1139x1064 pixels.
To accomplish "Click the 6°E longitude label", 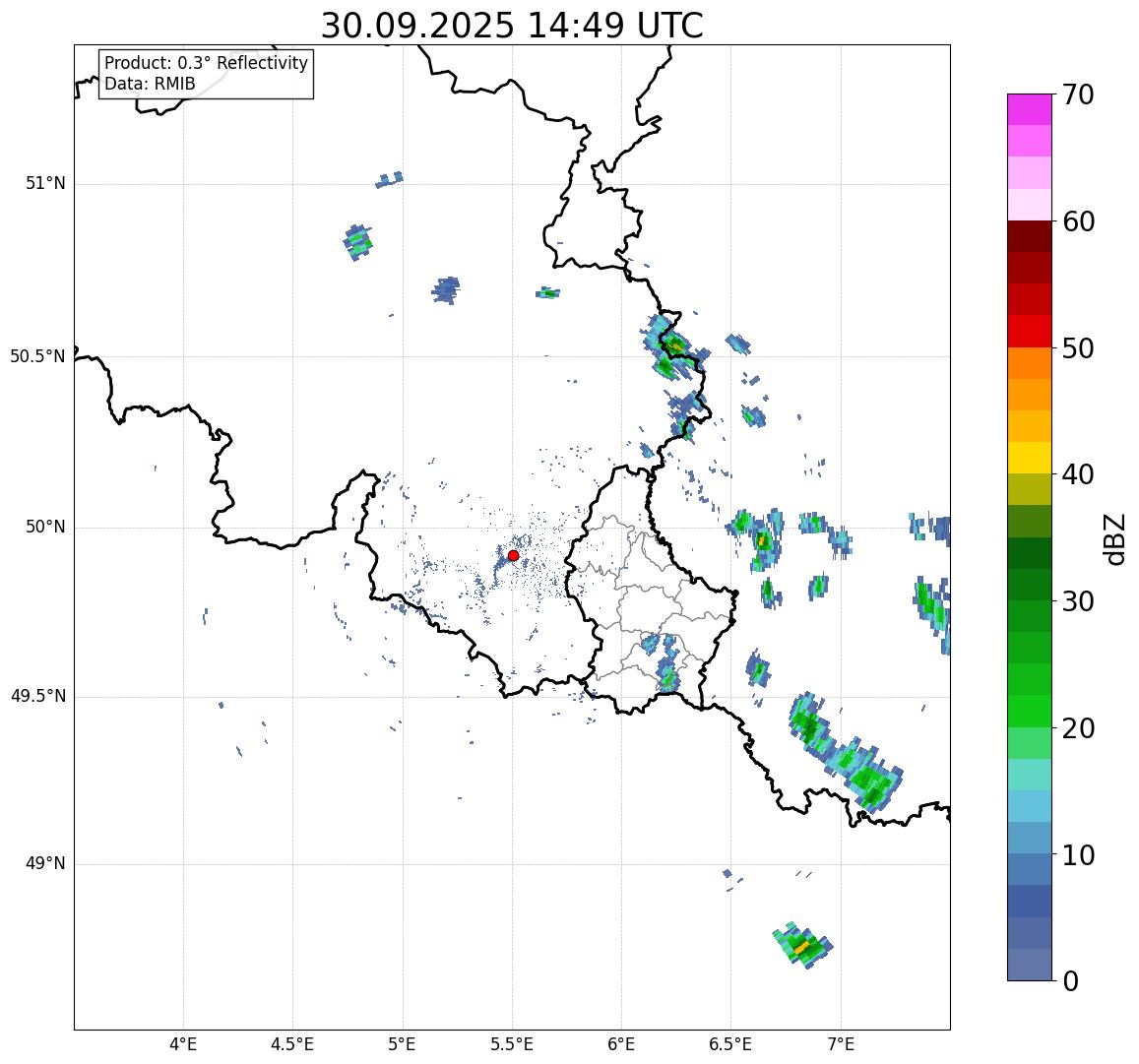I will [x=622, y=1044].
